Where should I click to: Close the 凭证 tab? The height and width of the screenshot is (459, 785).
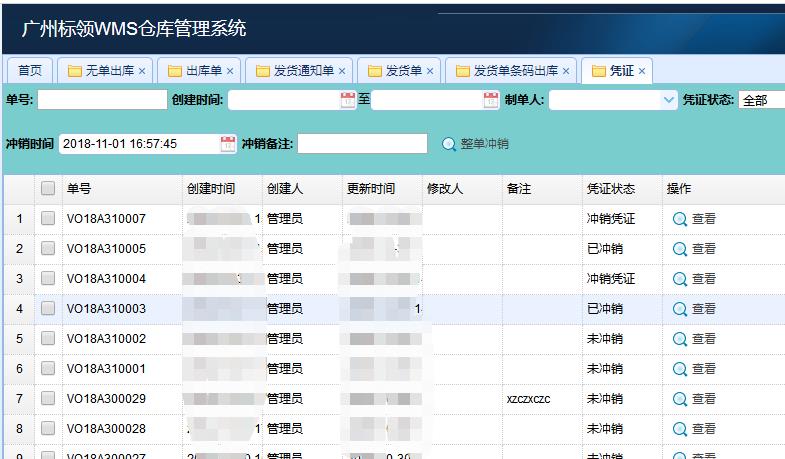[642, 71]
